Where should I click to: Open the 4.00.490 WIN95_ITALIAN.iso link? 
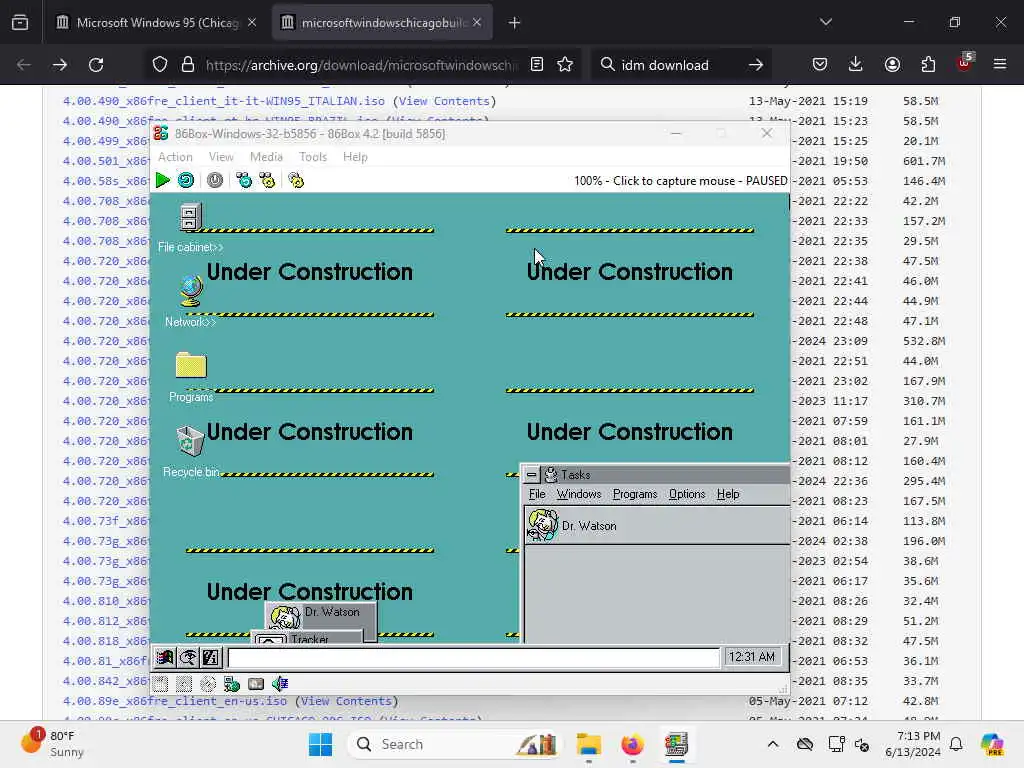[x=223, y=101]
